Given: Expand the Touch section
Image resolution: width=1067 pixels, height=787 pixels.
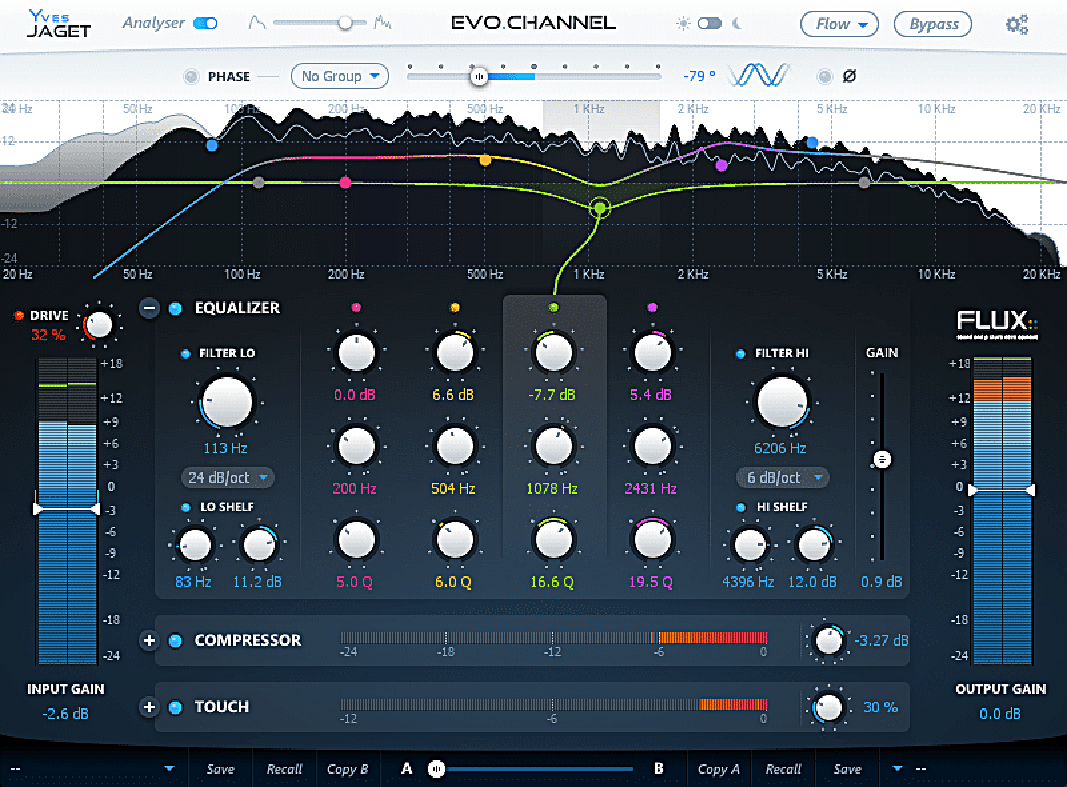Looking at the screenshot, I should (149, 707).
